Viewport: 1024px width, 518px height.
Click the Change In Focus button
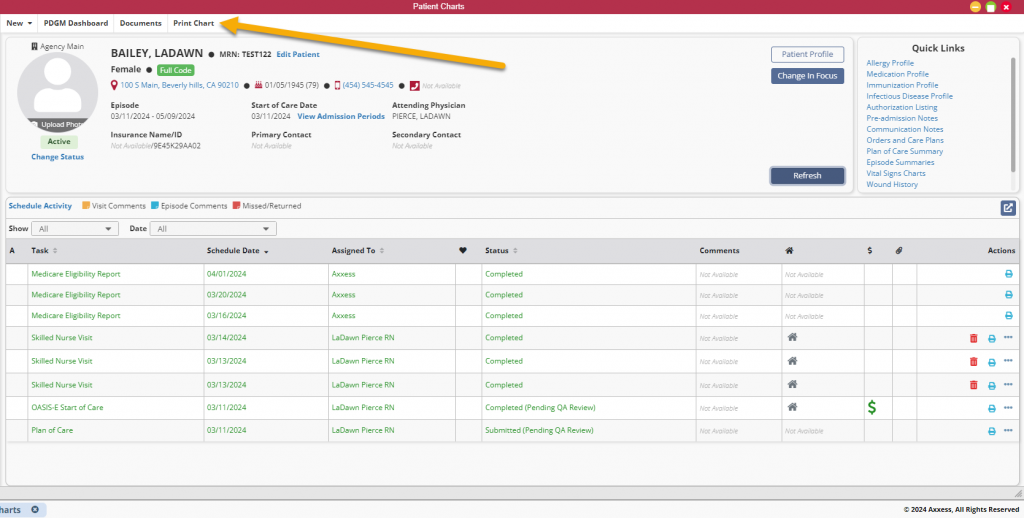pyautogui.click(x=807, y=76)
